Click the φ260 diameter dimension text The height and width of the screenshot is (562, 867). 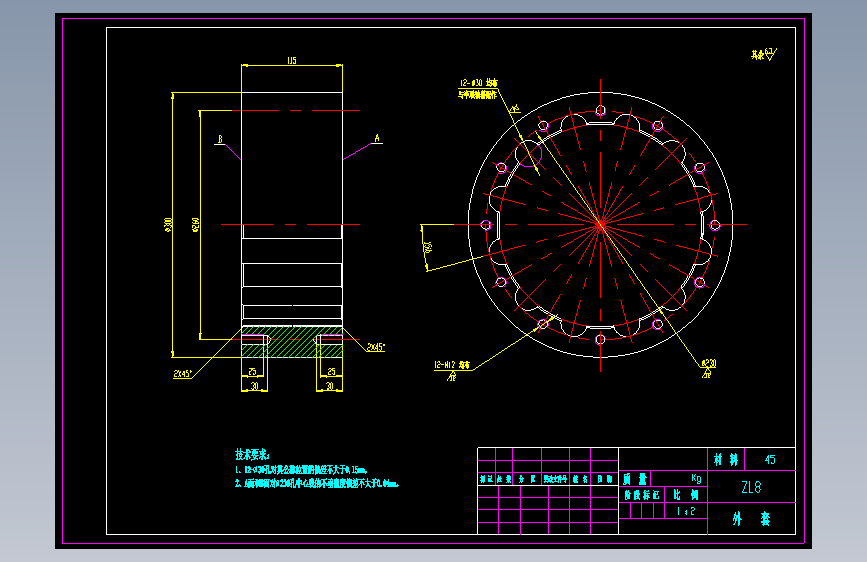pyautogui.click(x=196, y=225)
